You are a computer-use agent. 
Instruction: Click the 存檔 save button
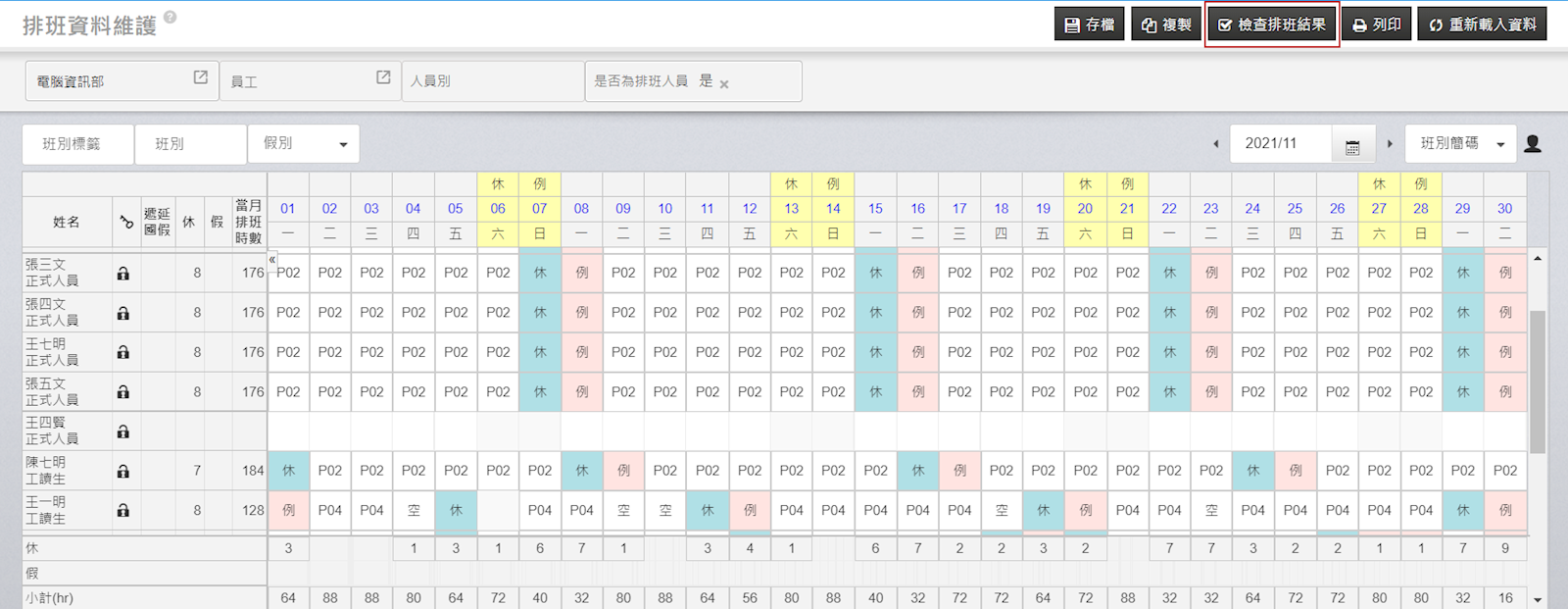click(1089, 25)
